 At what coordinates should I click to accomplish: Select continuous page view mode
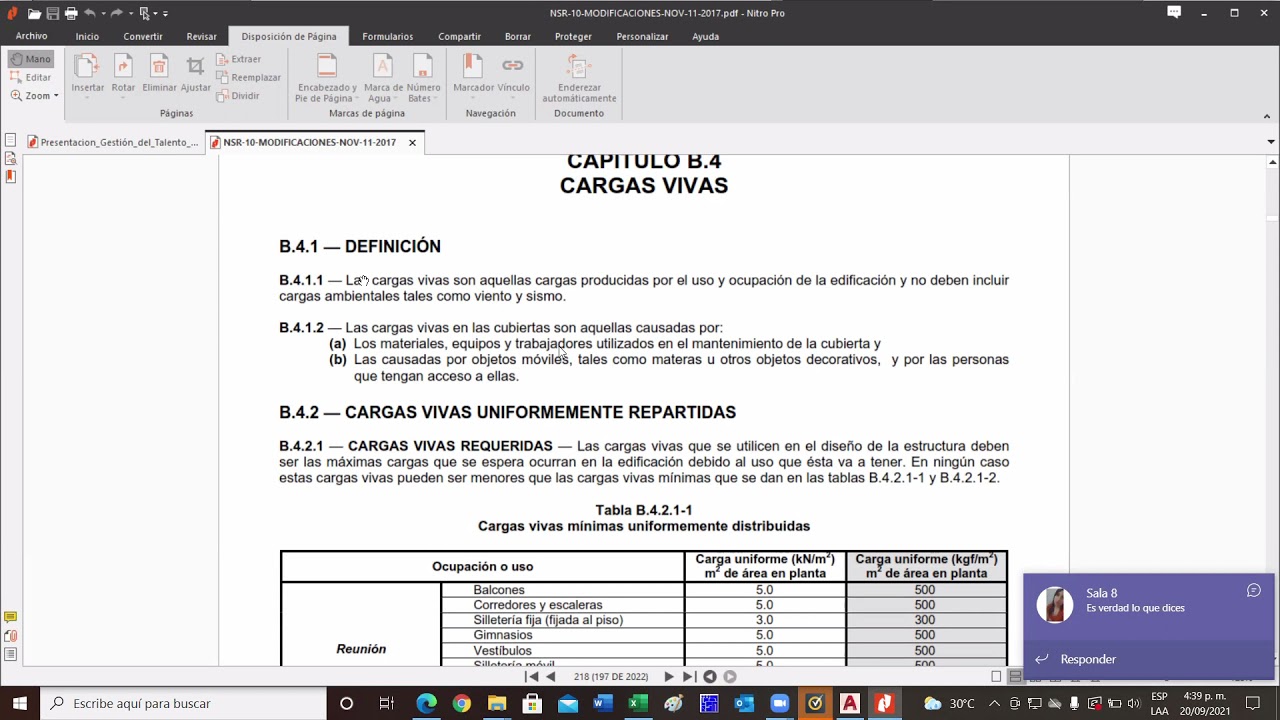pos(1014,677)
